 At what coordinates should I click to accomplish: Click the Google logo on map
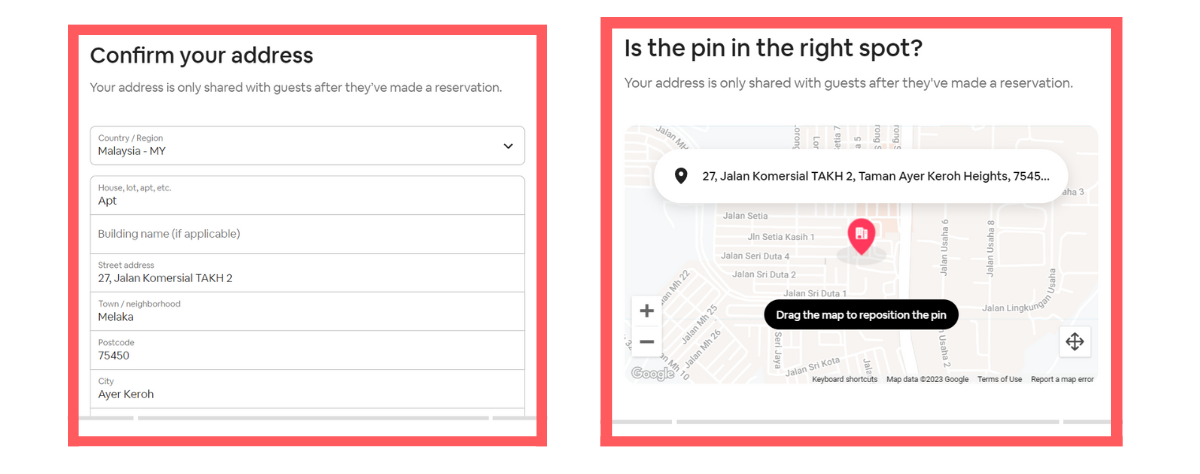[x=652, y=374]
